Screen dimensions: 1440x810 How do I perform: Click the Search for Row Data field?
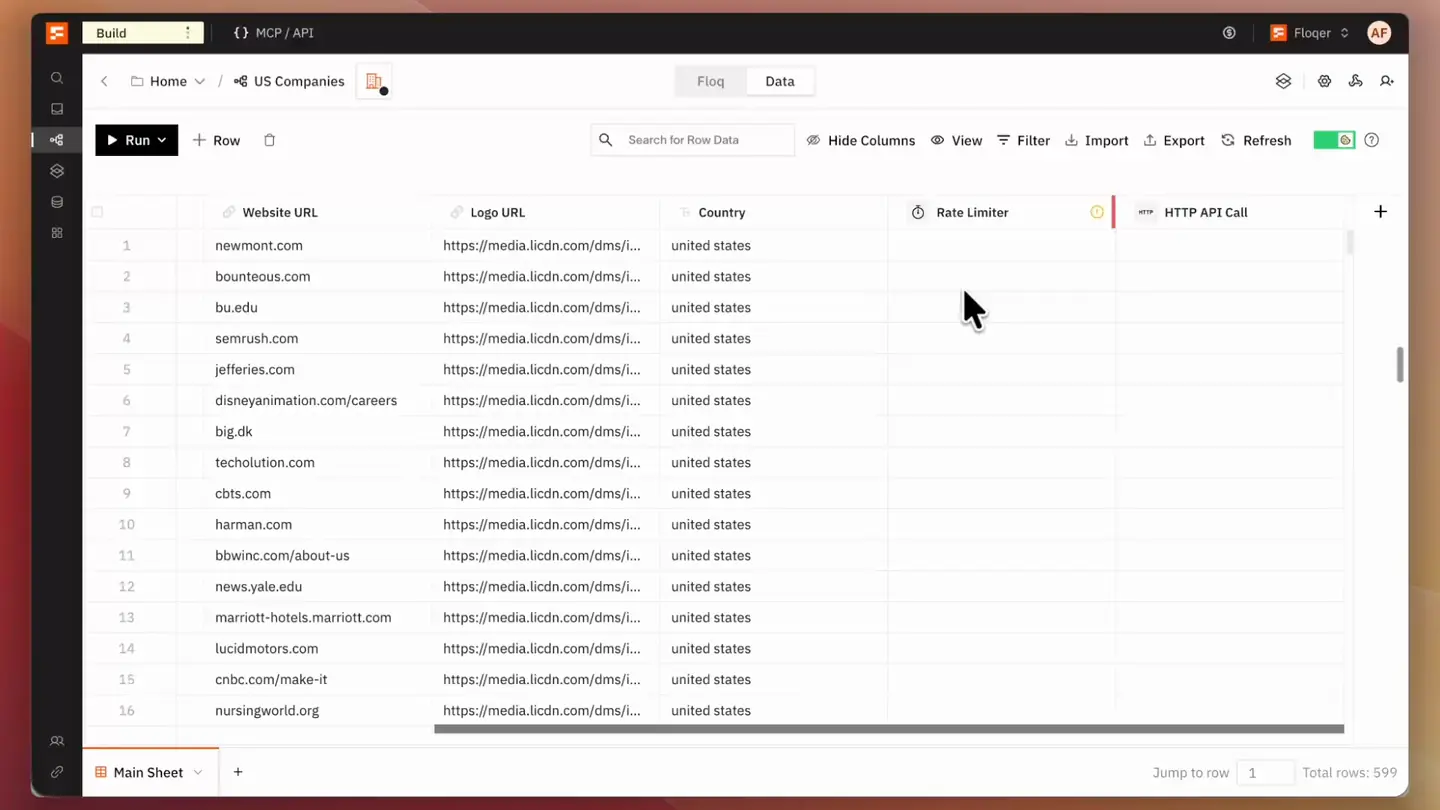pyautogui.click(x=693, y=140)
